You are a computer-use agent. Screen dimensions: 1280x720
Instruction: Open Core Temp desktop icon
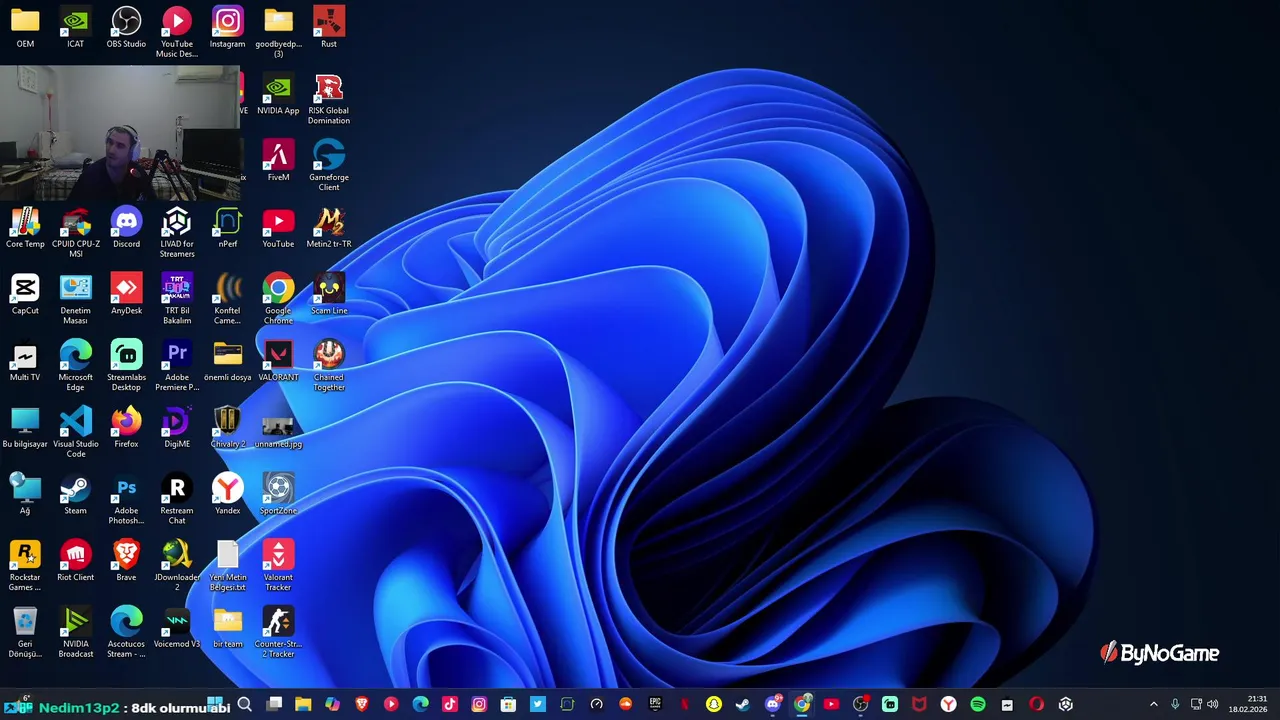pos(25,227)
